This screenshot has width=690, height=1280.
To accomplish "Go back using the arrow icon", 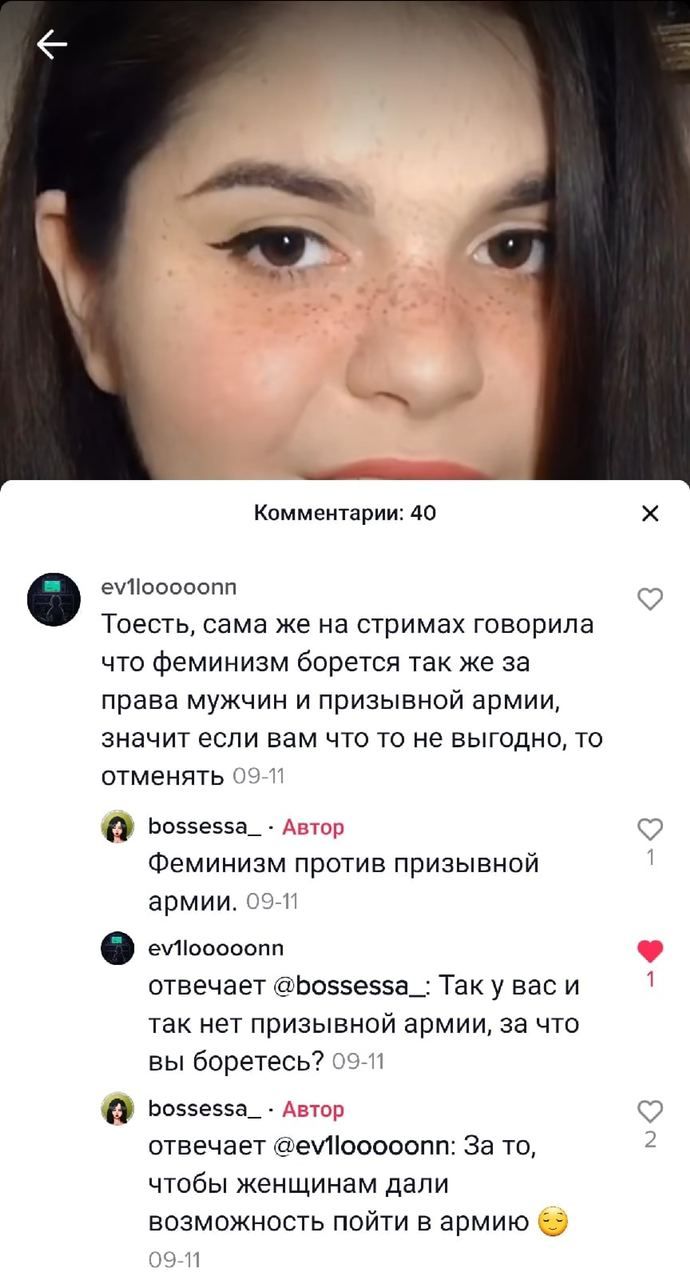I will pos(51,44).
